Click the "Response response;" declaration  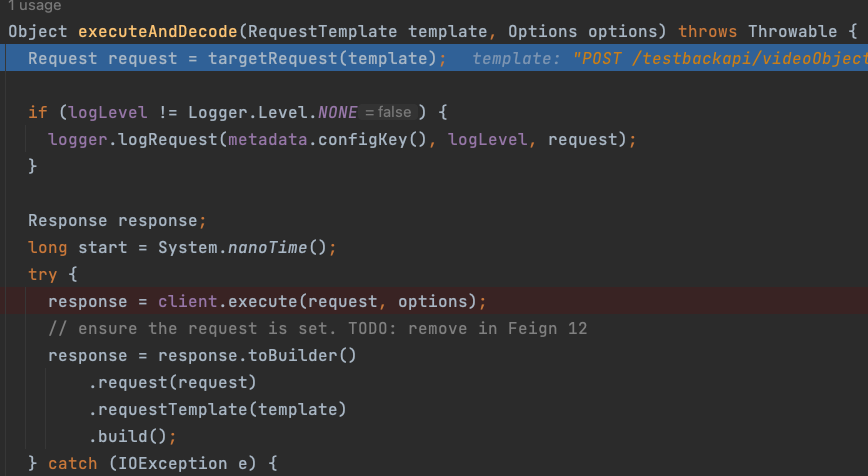(117, 220)
